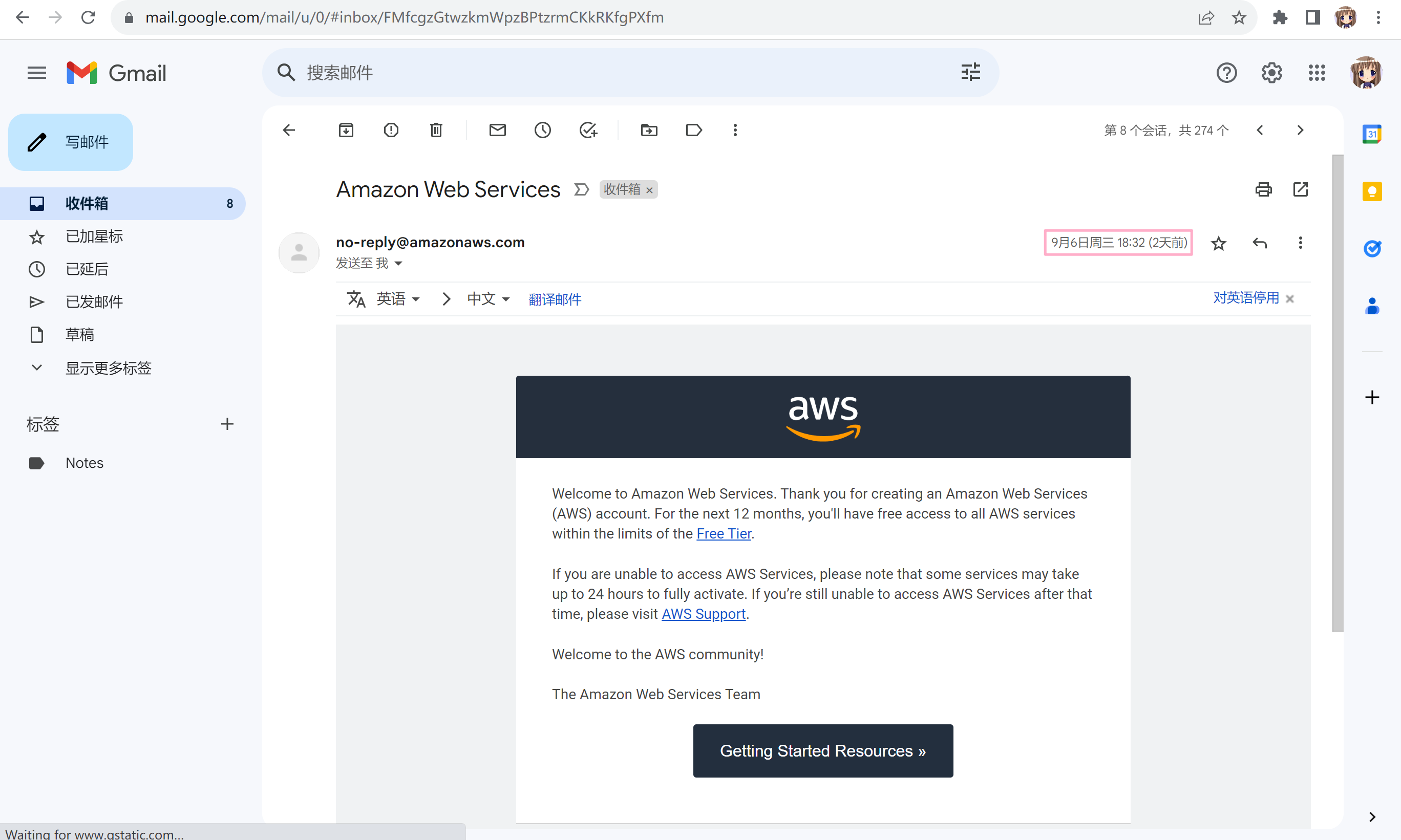1401x840 pixels.
Task: Click the delete trash icon
Action: [436, 130]
